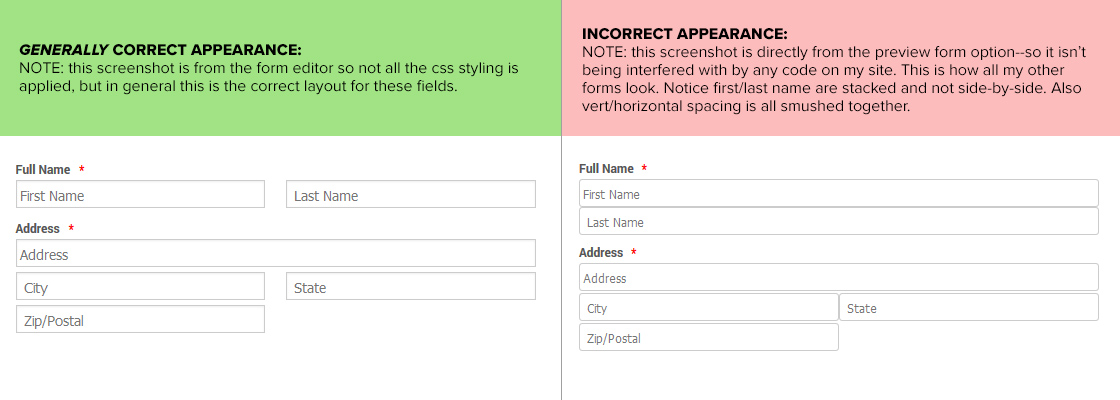Click Full Name label in the correct-appearance form
The height and width of the screenshot is (400, 1120).
[43, 170]
